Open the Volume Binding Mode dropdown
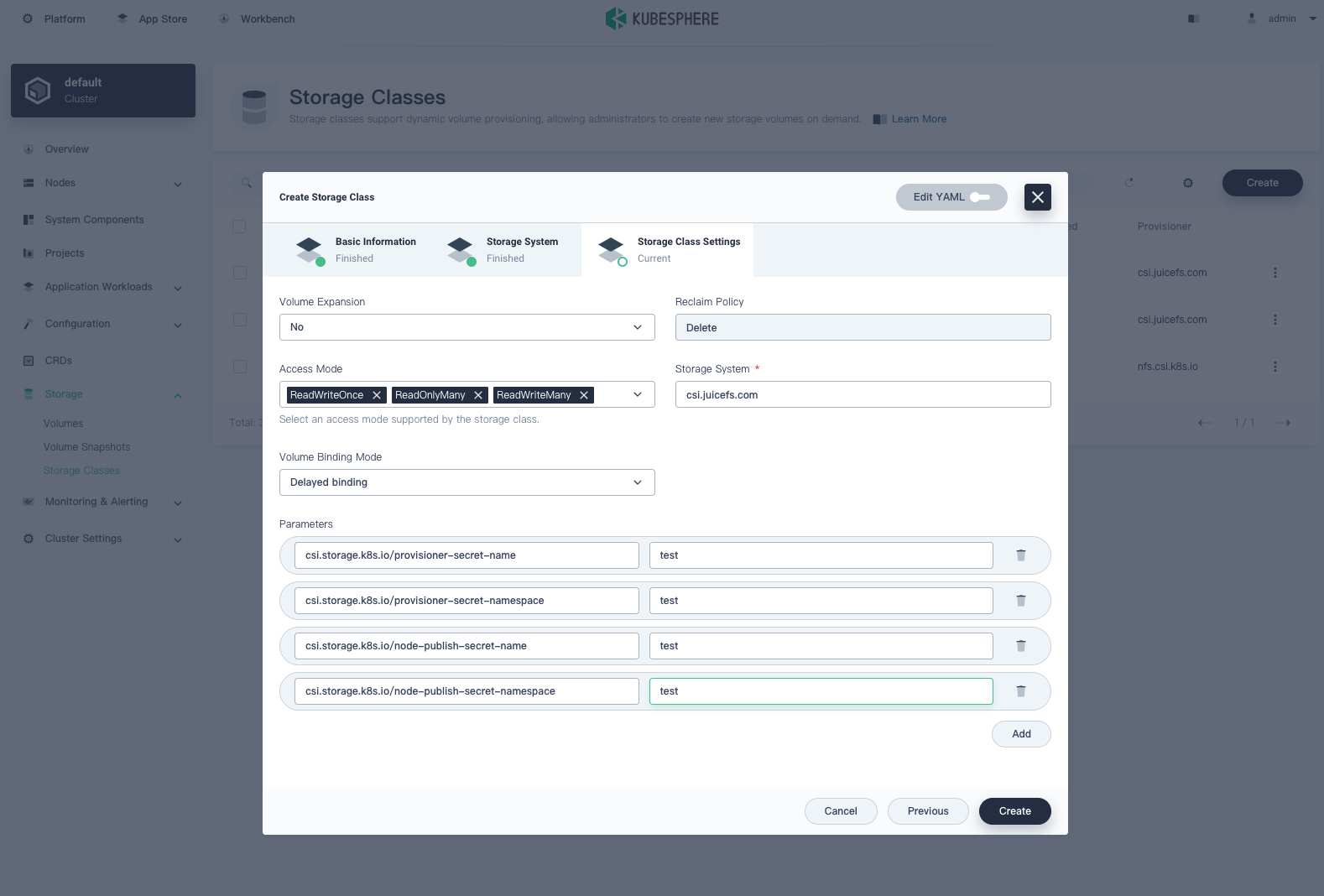This screenshot has height=896, width=1324. click(467, 482)
